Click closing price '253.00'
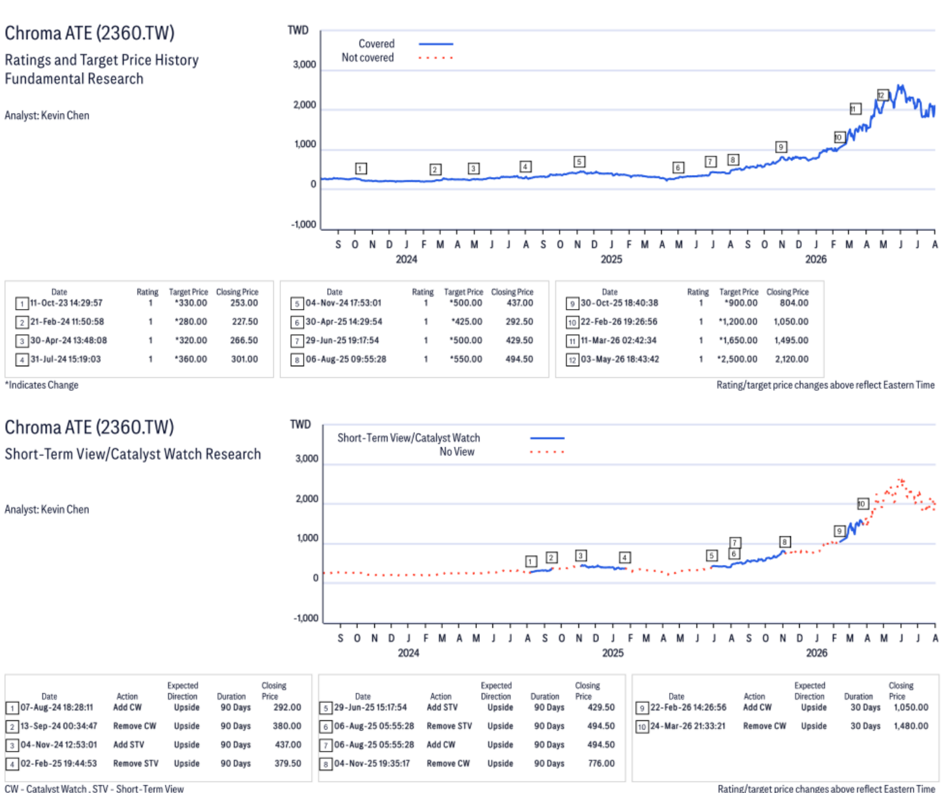The height and width of the screenshot is (793, 942). (x=244, y=303)
